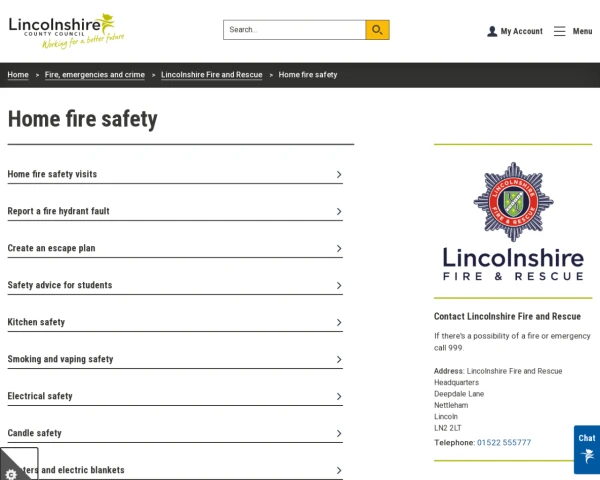
Task: Open Home fire safety visits link
Action: [x=52, y=174]
